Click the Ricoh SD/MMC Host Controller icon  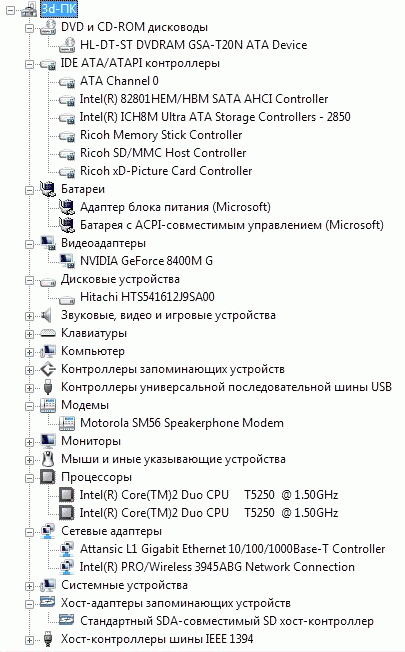pyautogui.click(x=67, y=154)
